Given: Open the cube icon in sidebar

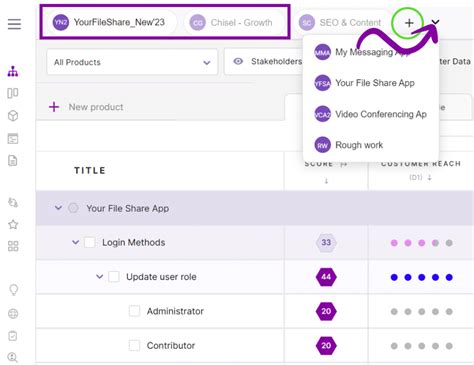Looking at the screenshot, I should coord(13,116).
